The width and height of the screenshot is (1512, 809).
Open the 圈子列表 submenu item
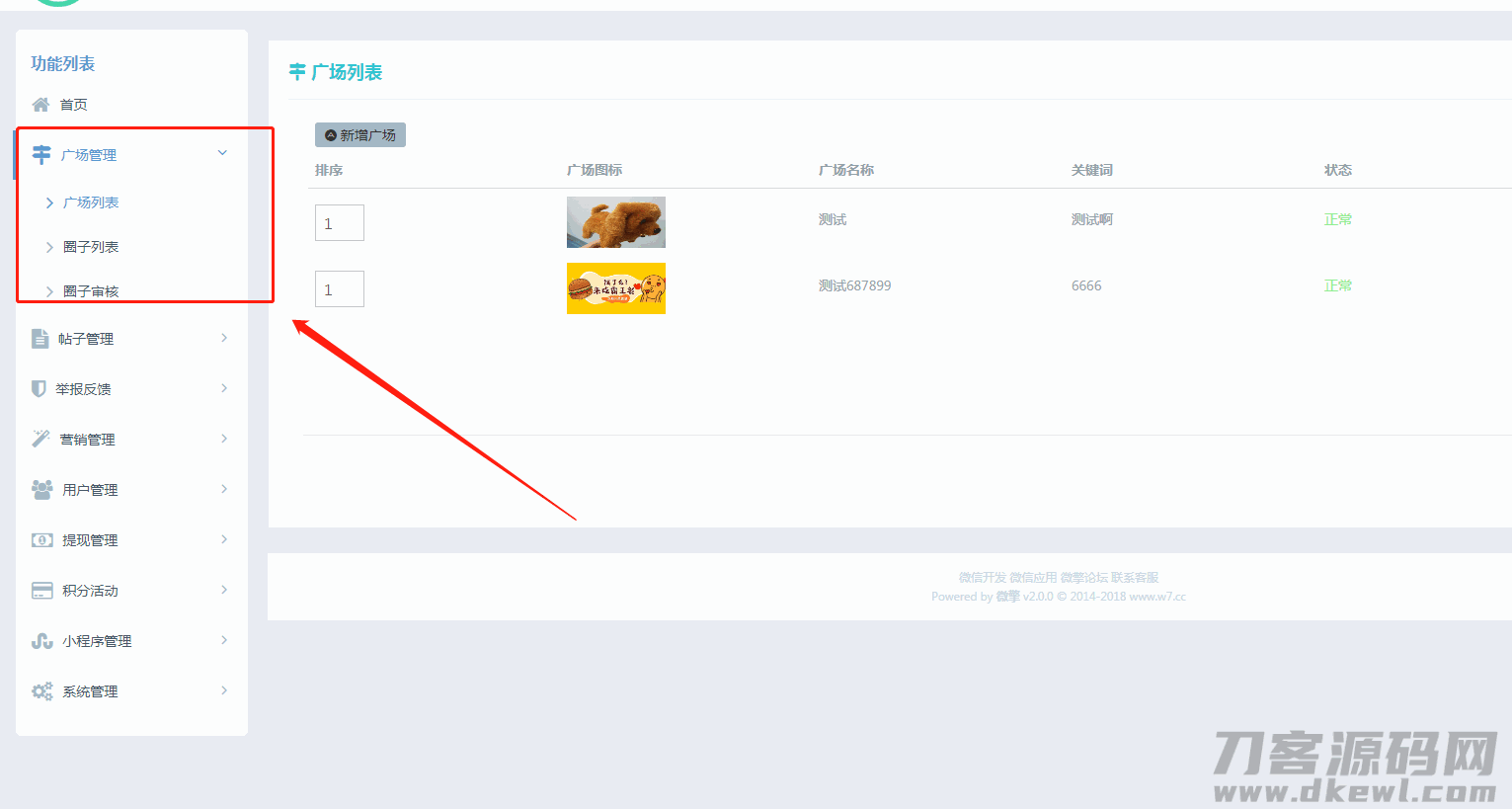click(x=91, y=247)
